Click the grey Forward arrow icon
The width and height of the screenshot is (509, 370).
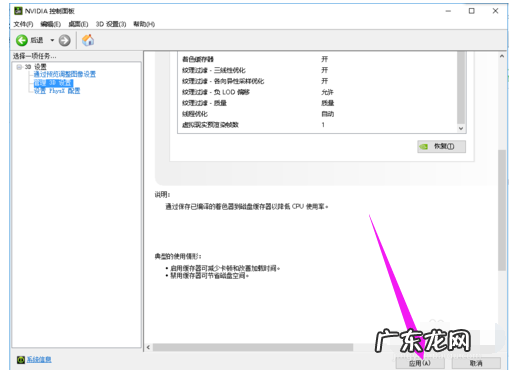(65, 40)
